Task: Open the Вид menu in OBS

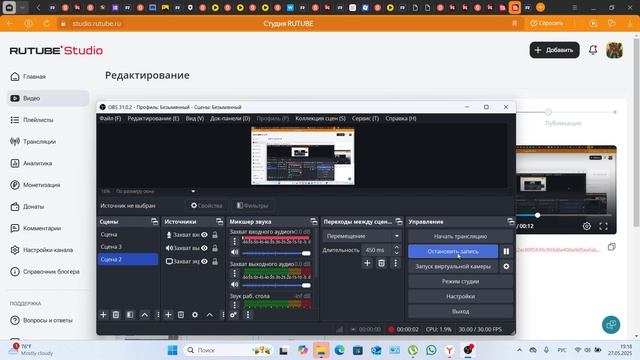Action: tap(195, 118)
